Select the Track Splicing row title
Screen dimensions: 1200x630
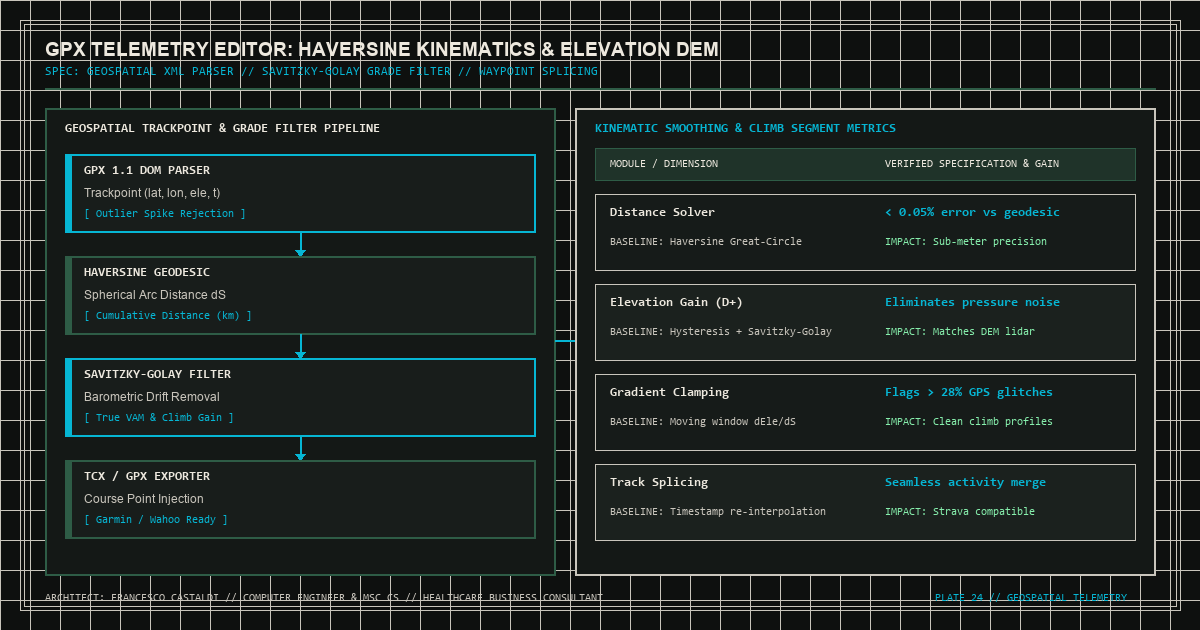coord(659,482)
